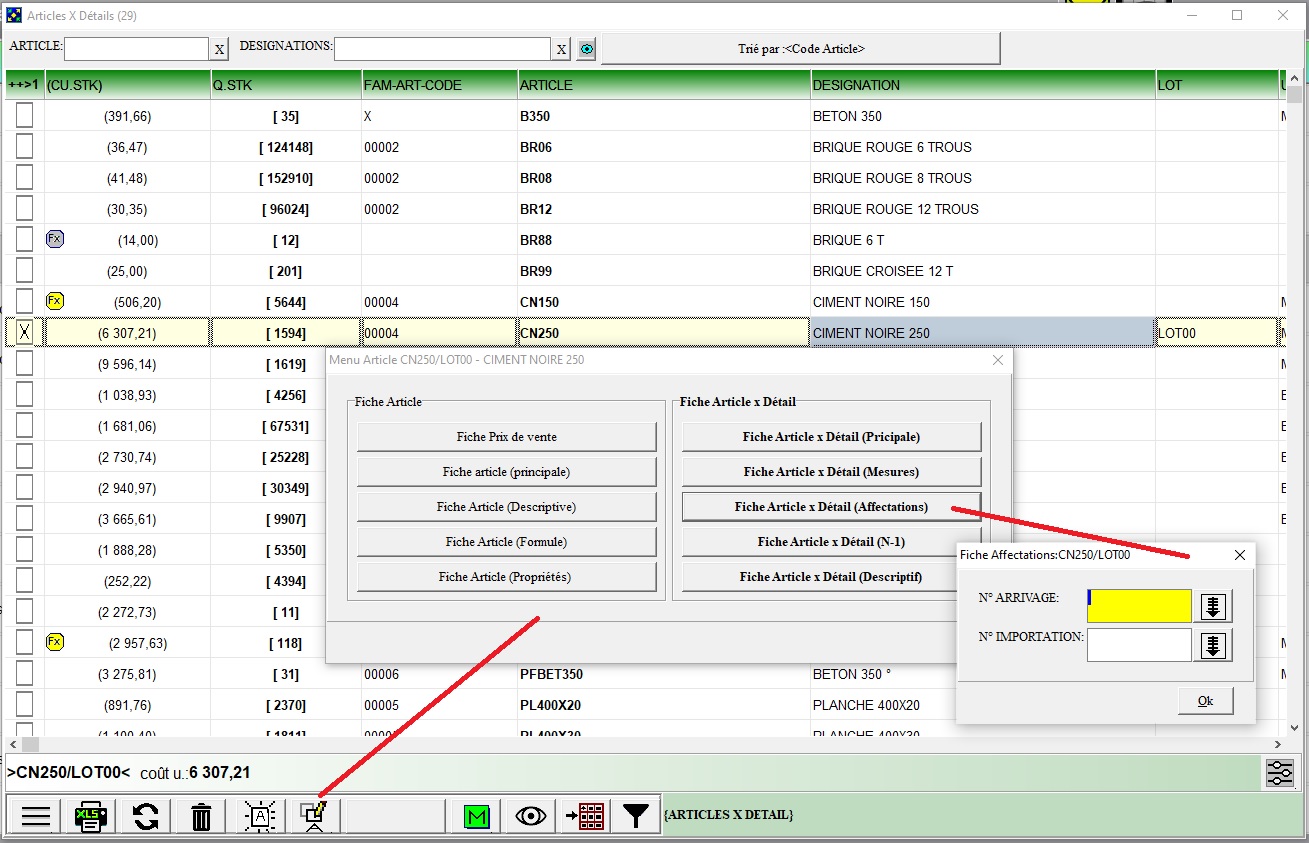Delete with the trash bin icon
Image resolution: width=1309 pixels, height=843 pixels.
pos(201,816)
